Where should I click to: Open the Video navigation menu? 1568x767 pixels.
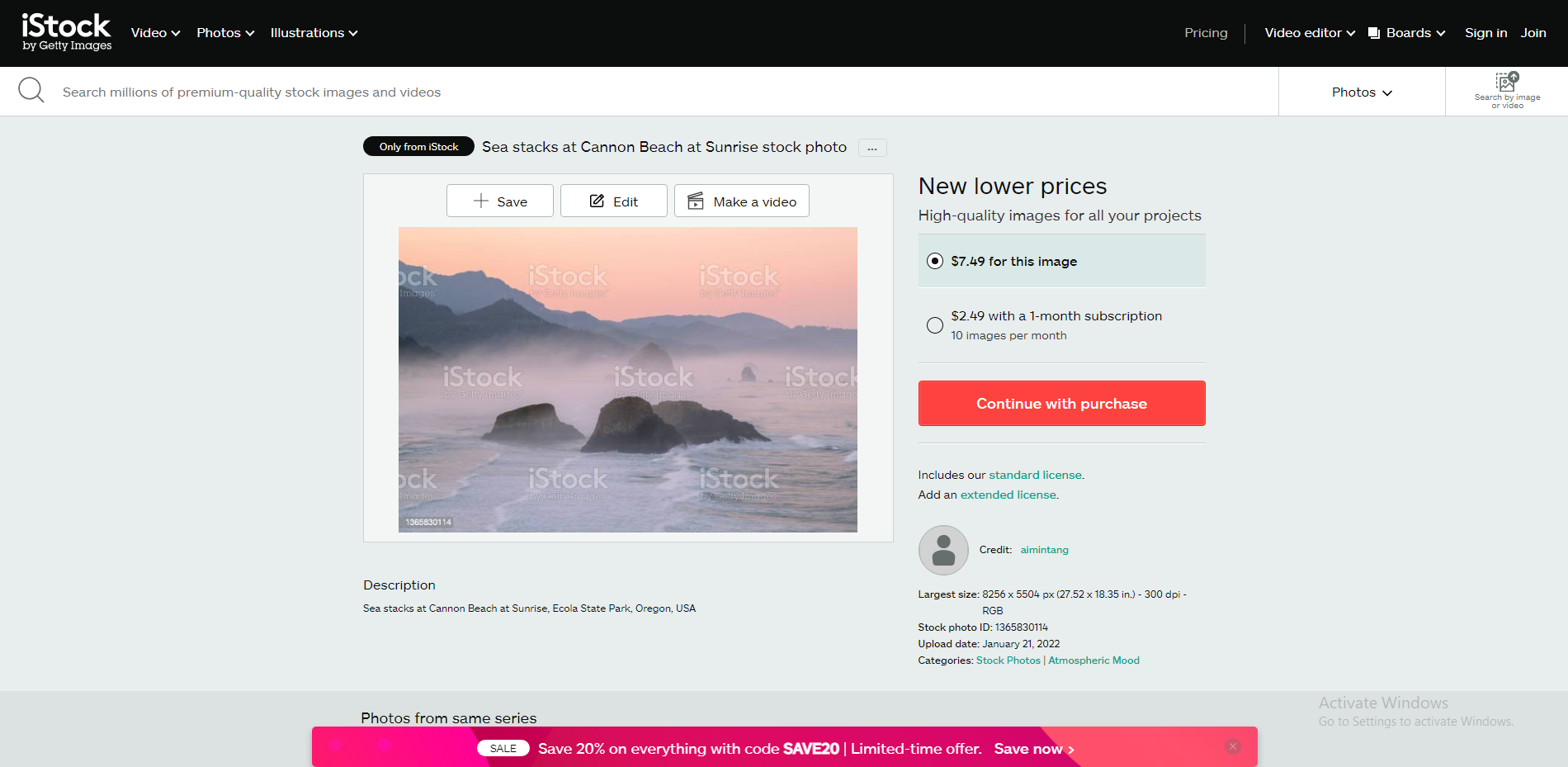[154, 32]
